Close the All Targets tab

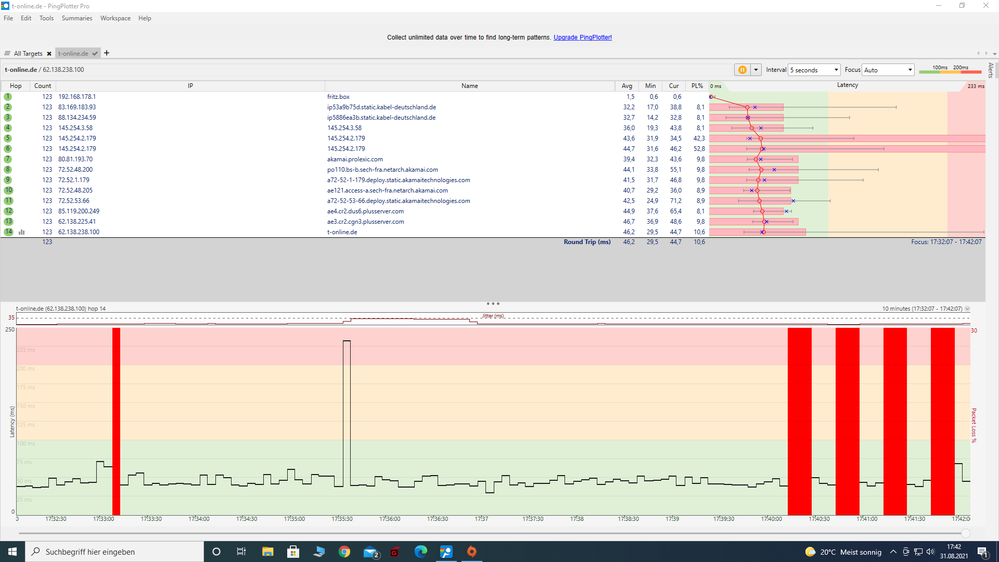(x=47, y=53)
